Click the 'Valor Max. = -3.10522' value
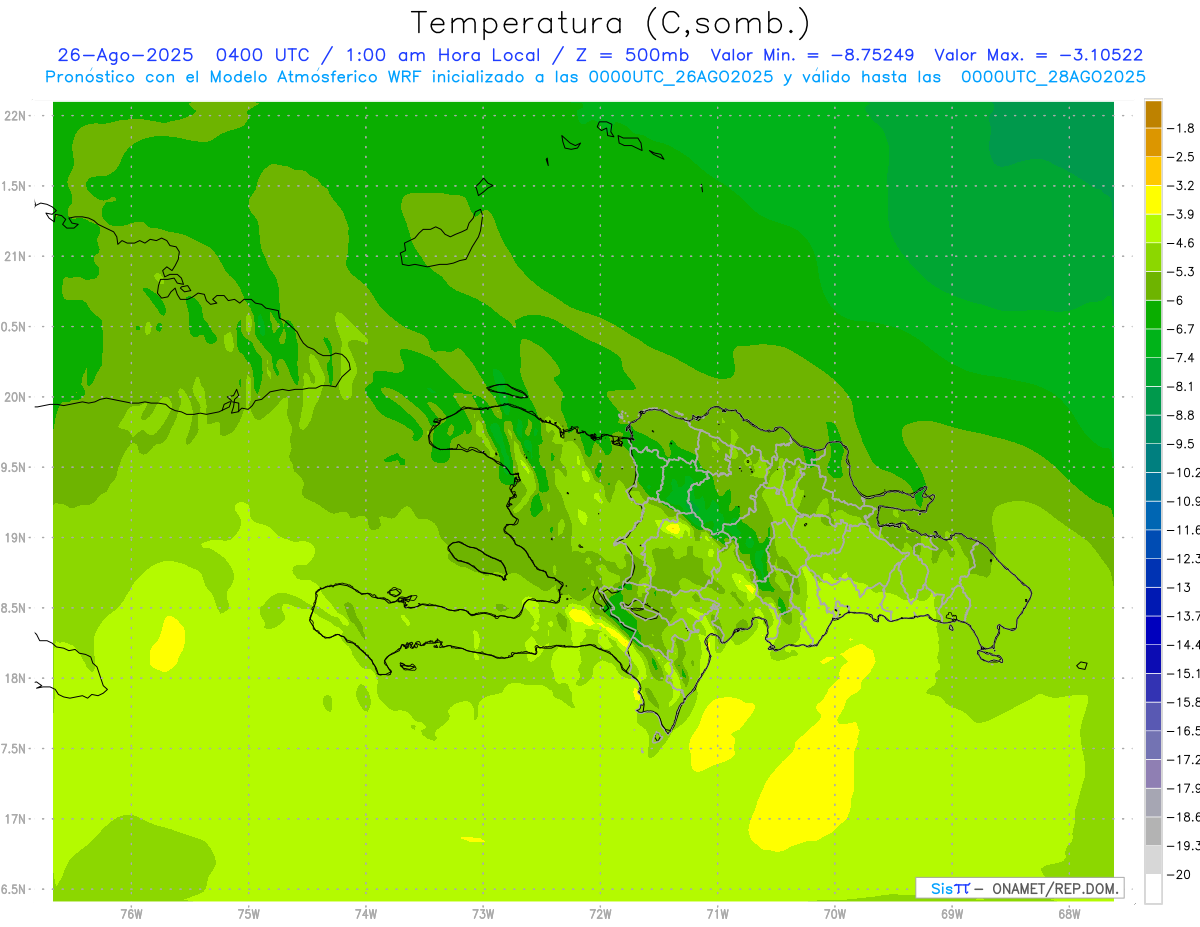The height and width of the screenshot is (927, 1200). coord(1039,55)
